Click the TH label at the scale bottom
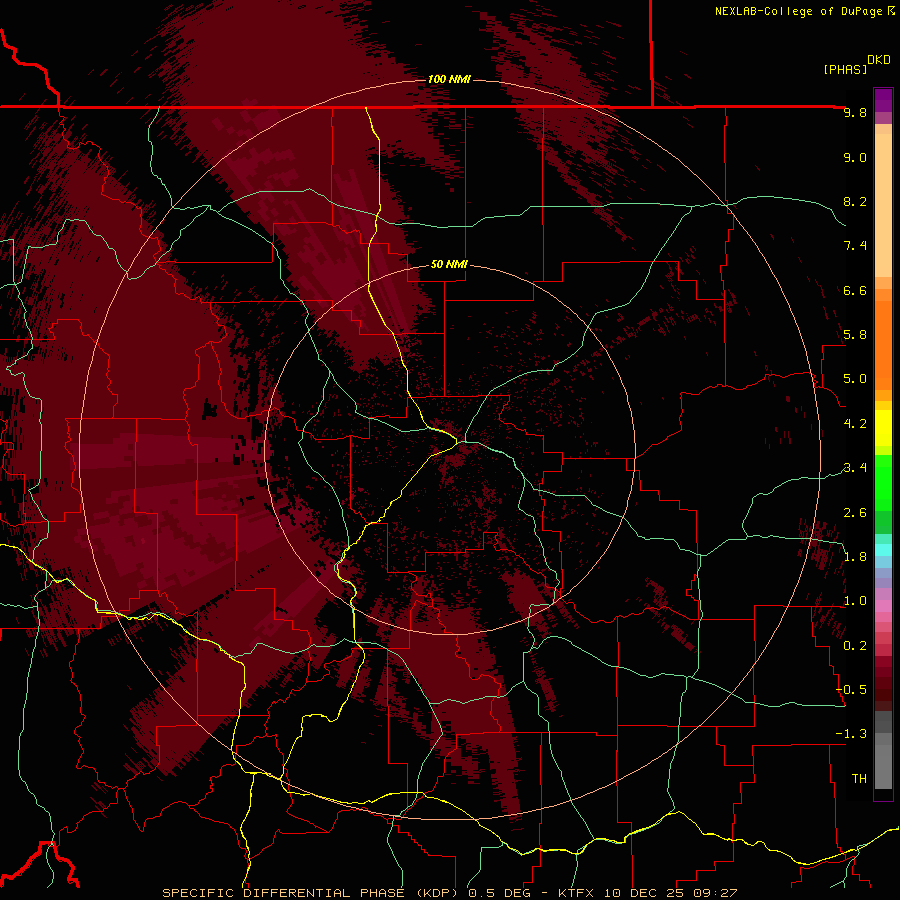This screenshot has height=900, width=900. pos(859,779)
